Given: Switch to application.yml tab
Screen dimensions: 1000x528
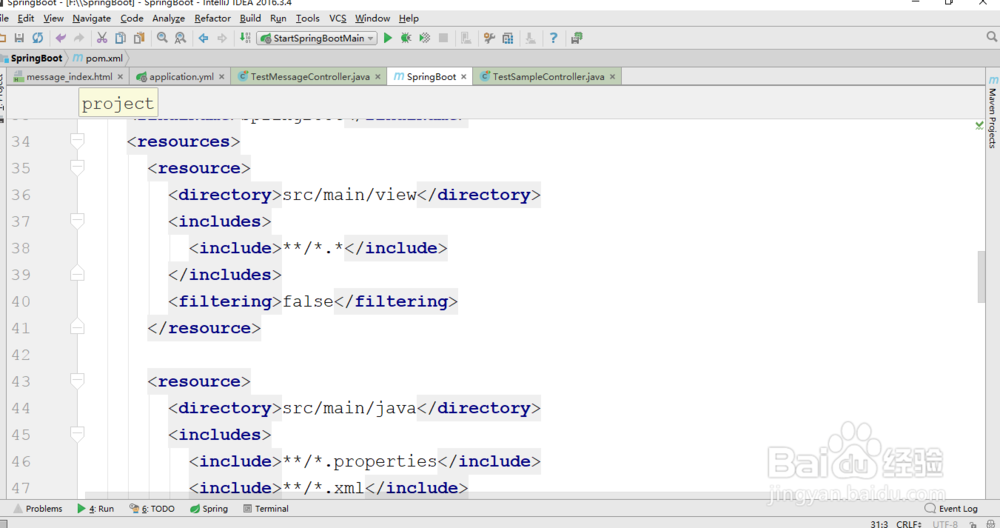Looking at the screenshot, I should click(x=181, y=77).
